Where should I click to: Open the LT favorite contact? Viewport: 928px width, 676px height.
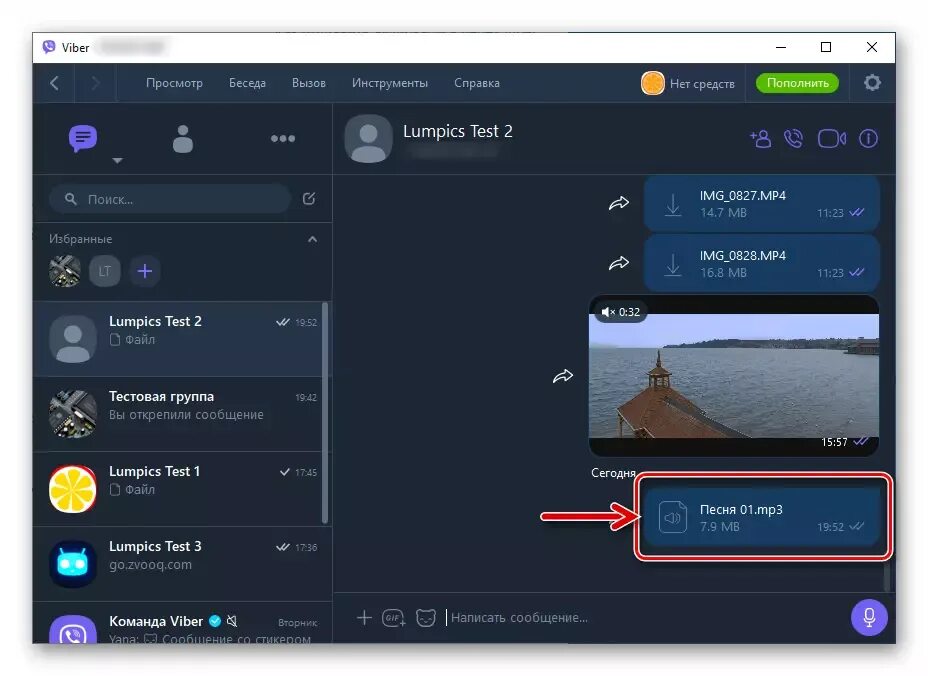pyautogui.click(x=105, y=271)
